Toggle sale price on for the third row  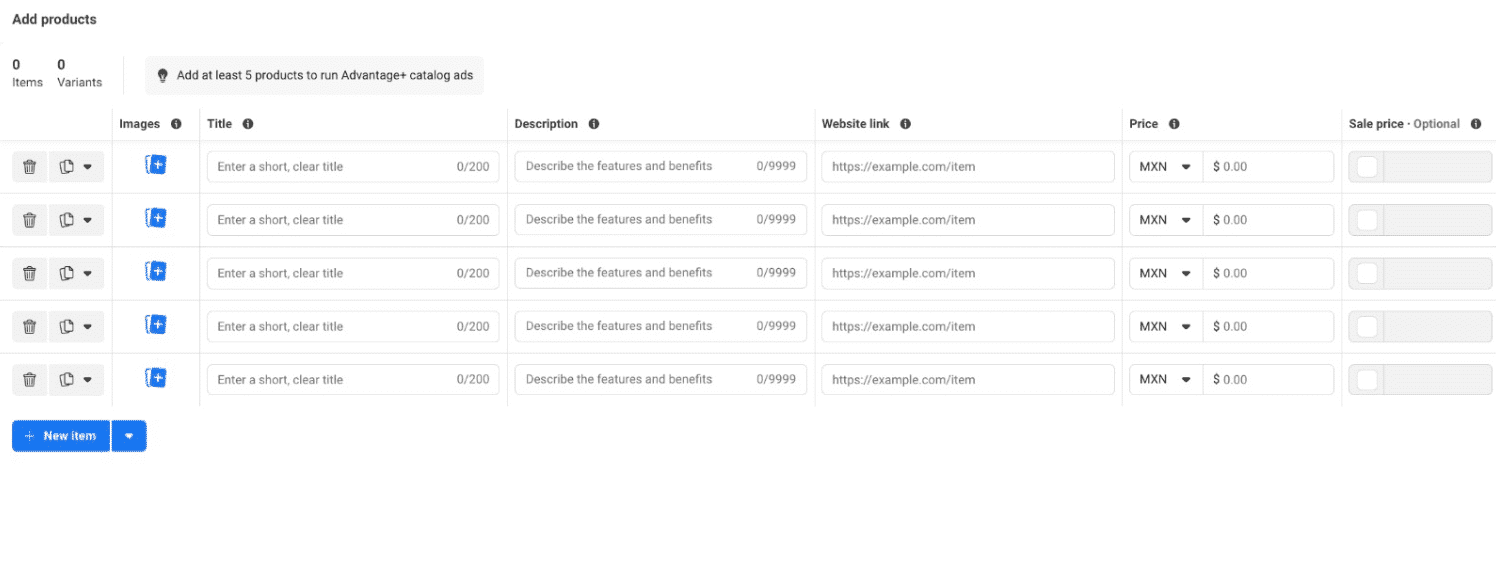tap(1367, 273)
